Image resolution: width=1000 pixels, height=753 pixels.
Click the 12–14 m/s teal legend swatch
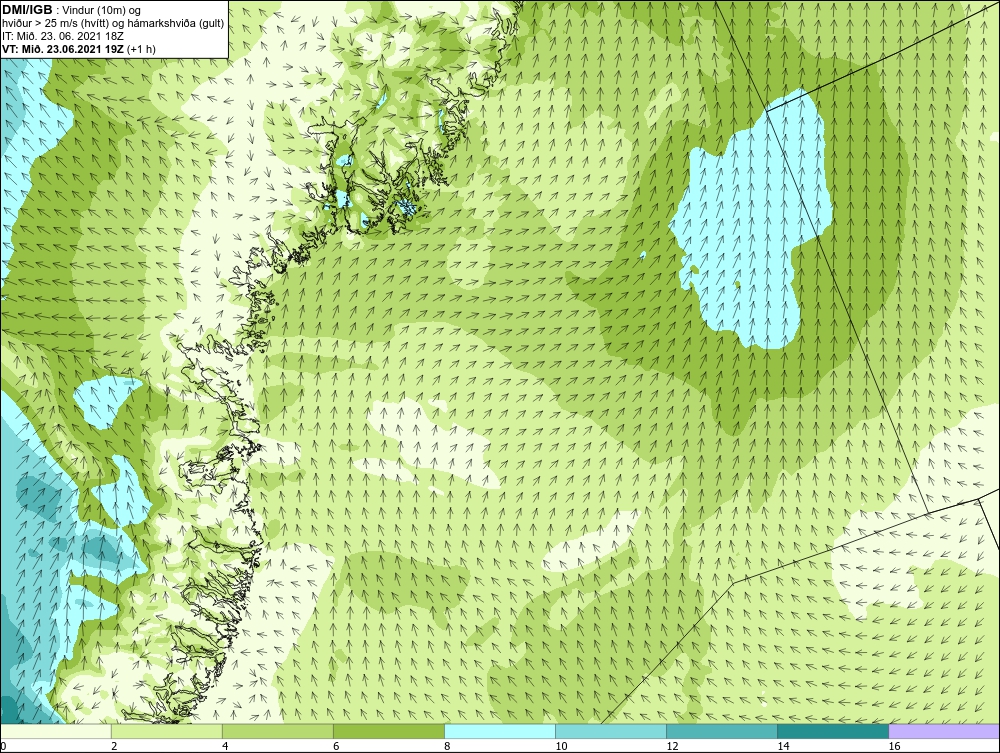pyautogui.click(x=721, y=731)
